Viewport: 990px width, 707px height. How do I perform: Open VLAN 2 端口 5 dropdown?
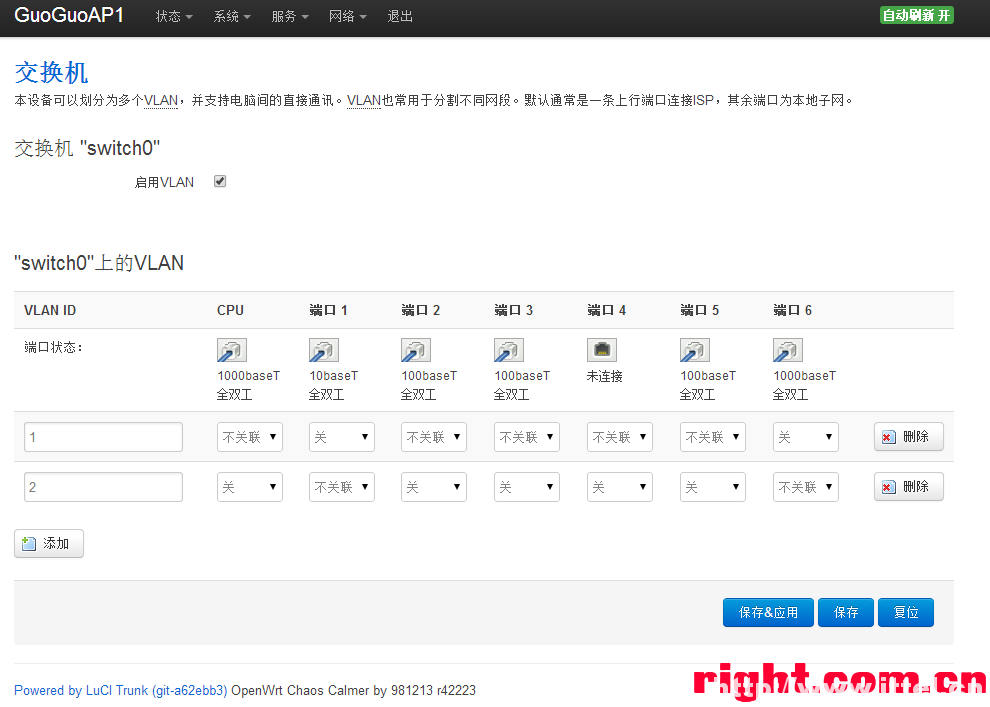point(712,487)
